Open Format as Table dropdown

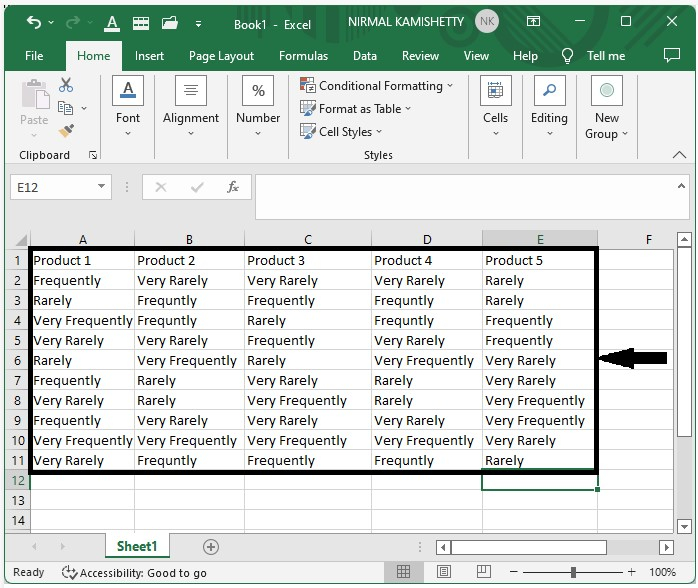click(x=408, y=108)
